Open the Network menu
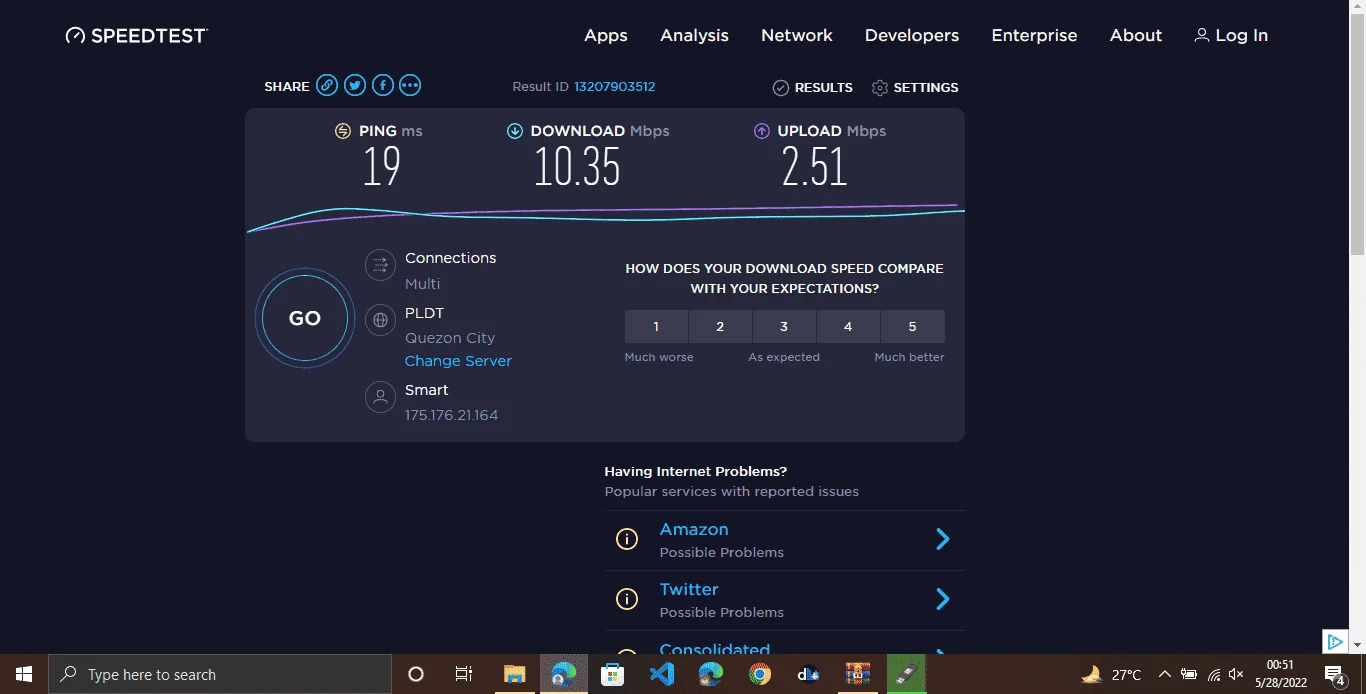The height and width of the screenshot is (694, 1366). [797, 35]
